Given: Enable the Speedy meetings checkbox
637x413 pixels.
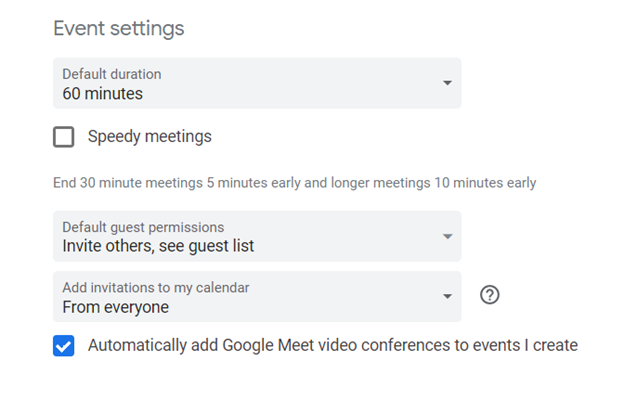Looking at the screenshot, I should point(63,136).
